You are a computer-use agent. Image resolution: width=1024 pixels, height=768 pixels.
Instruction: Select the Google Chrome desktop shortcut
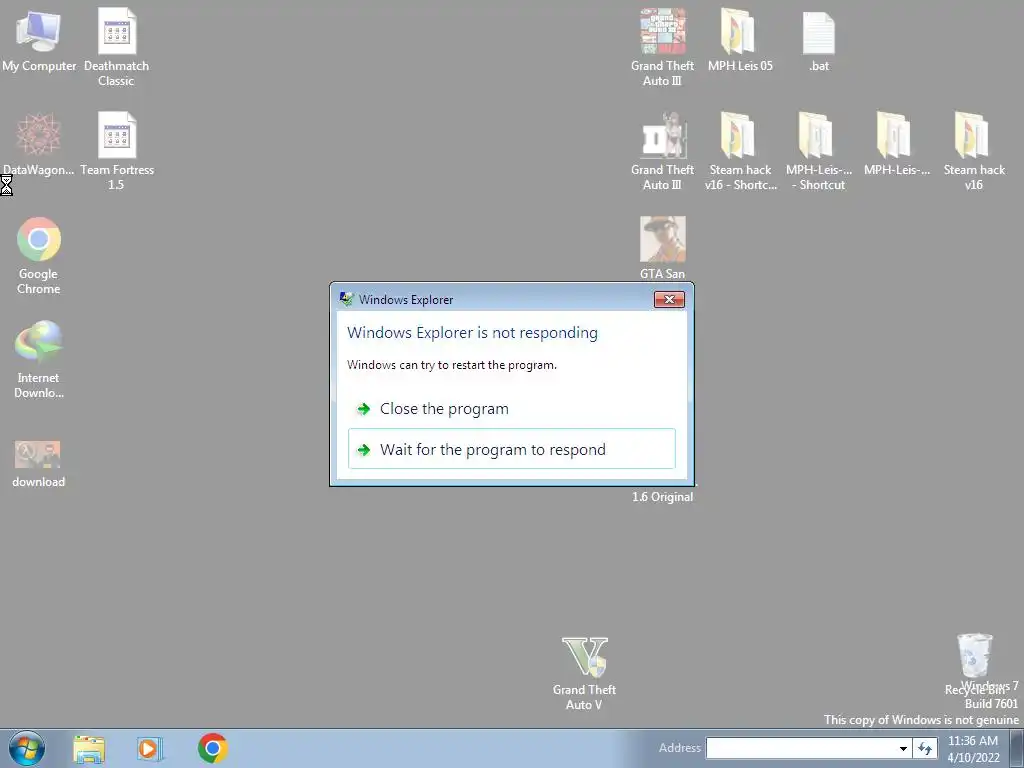(39, 255)
